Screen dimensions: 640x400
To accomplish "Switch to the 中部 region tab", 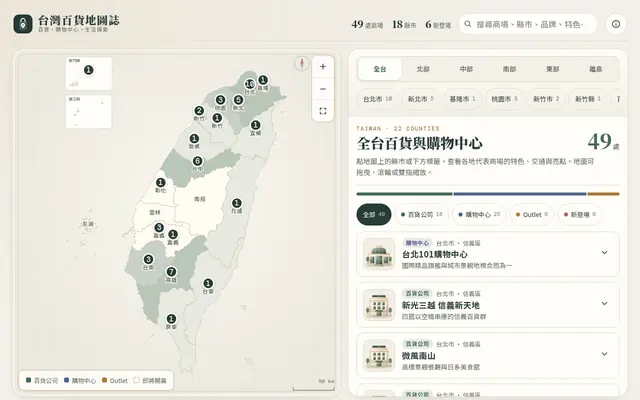I will pyautogui.click(x=467, y=69).
